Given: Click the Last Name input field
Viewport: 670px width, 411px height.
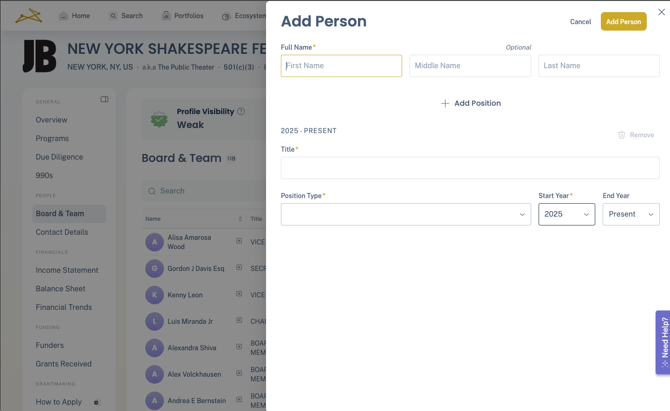Looking at the screenshot, I should coord(598,66).
